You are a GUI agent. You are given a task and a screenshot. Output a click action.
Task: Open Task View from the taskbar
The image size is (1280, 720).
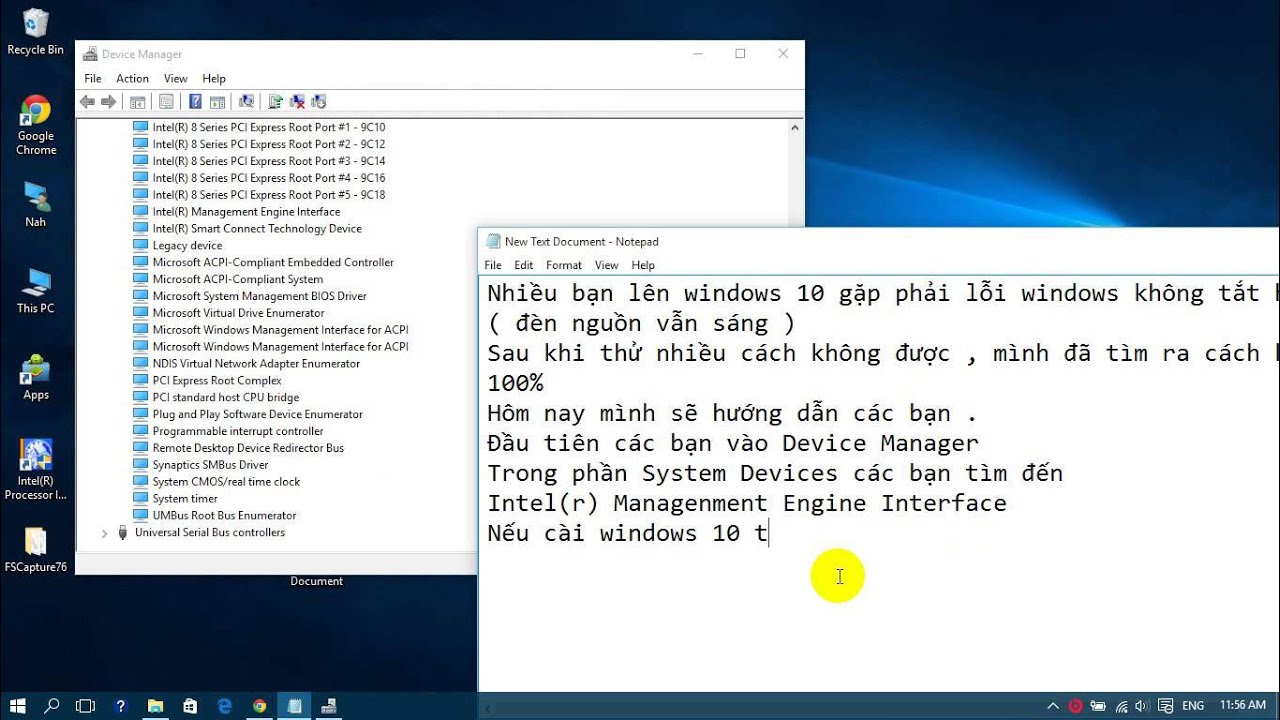[85, 705]
